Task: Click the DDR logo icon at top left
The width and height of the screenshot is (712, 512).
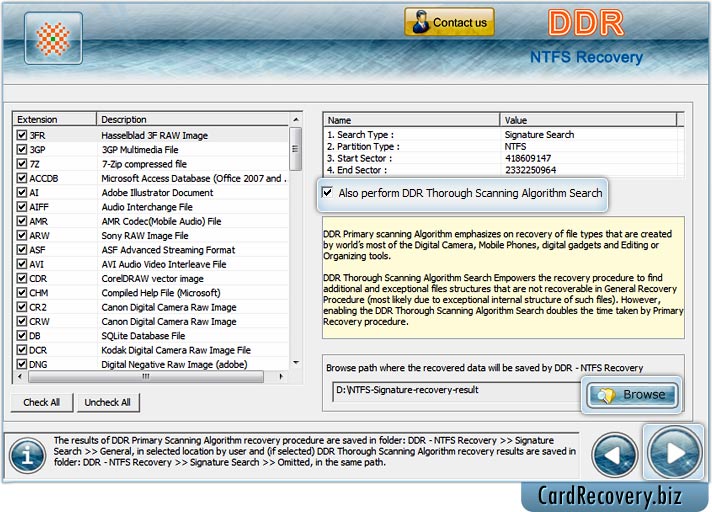Action: 54,38
